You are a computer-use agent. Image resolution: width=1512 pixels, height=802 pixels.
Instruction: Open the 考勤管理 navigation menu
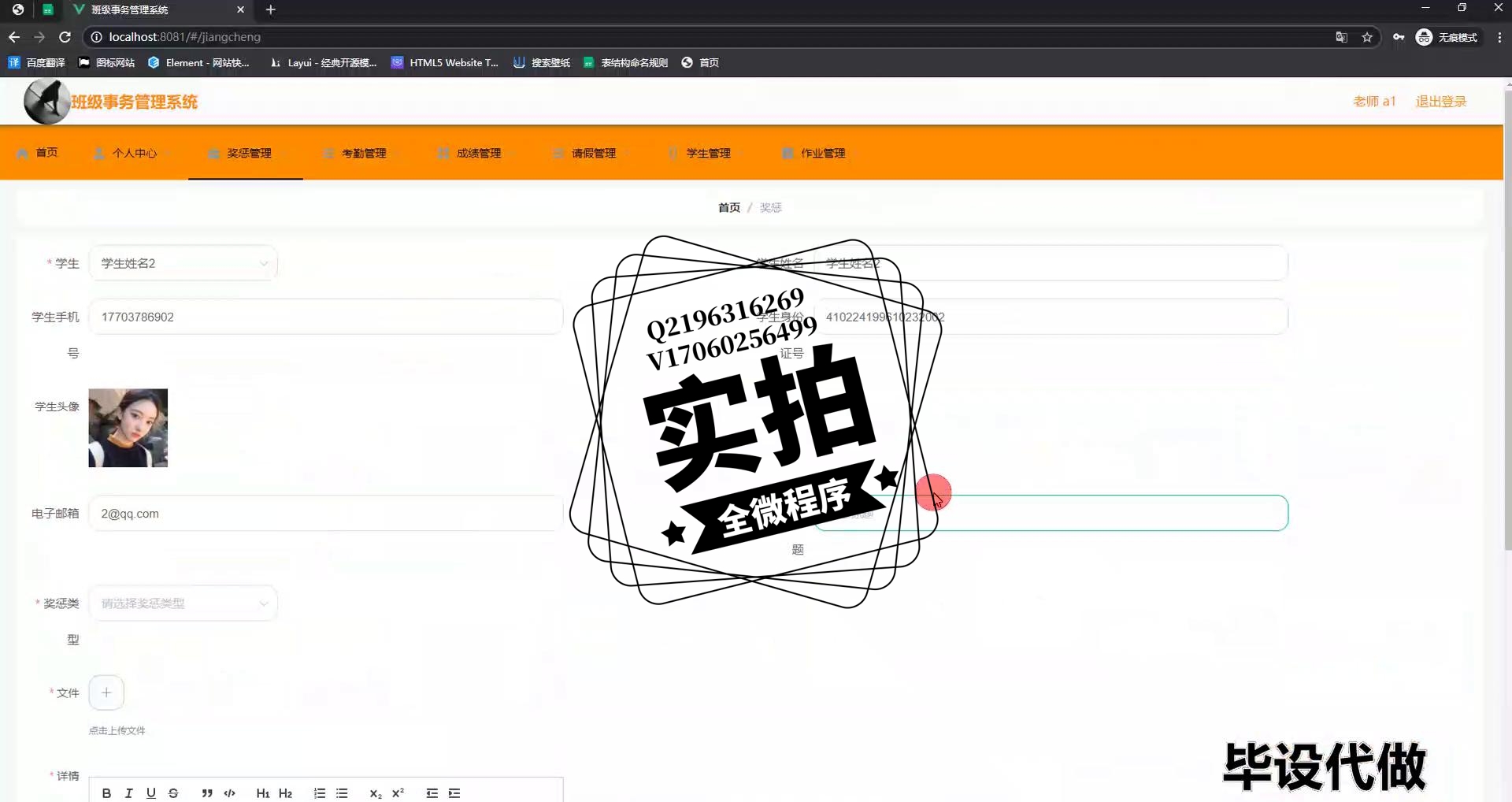pyautogui.click(x=360, y=153)
